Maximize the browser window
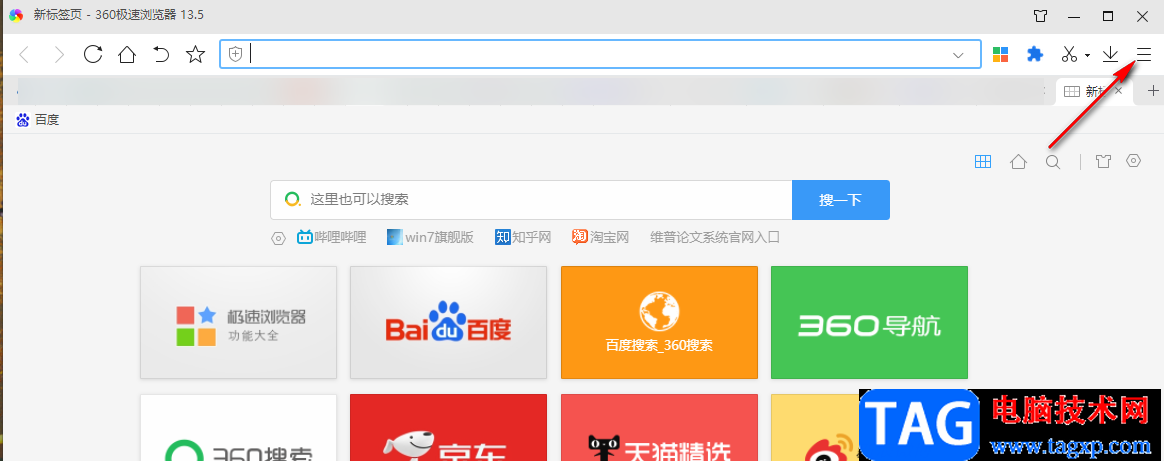 (1108, 16)
